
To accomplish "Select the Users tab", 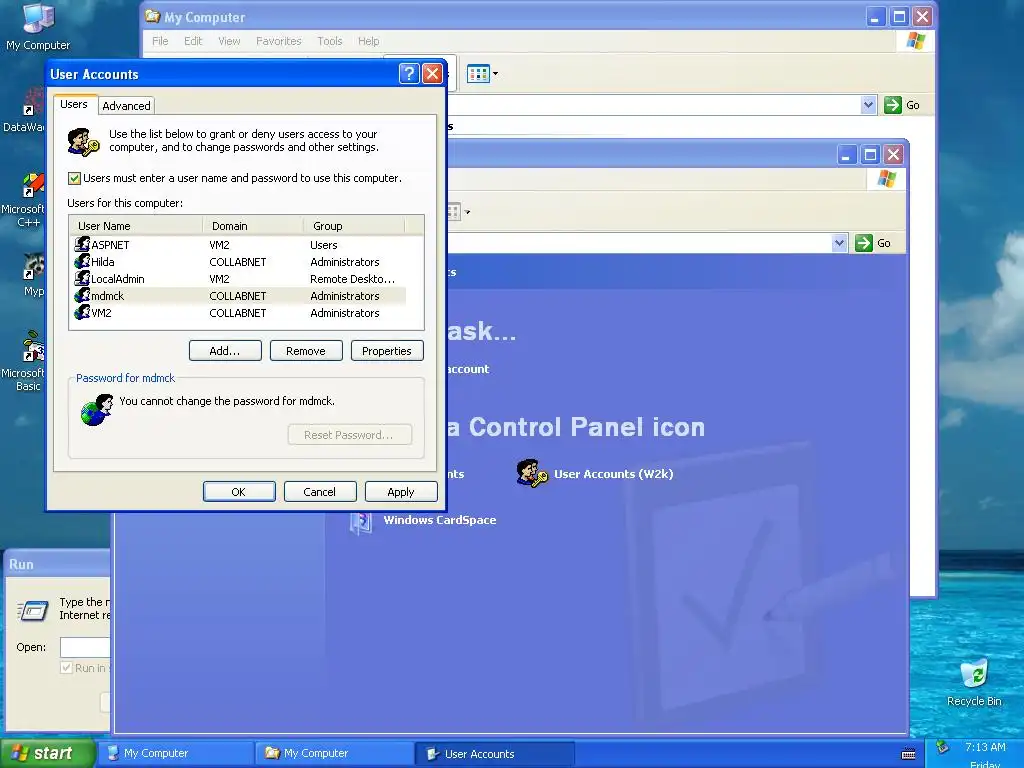I will tap(74, 104).
